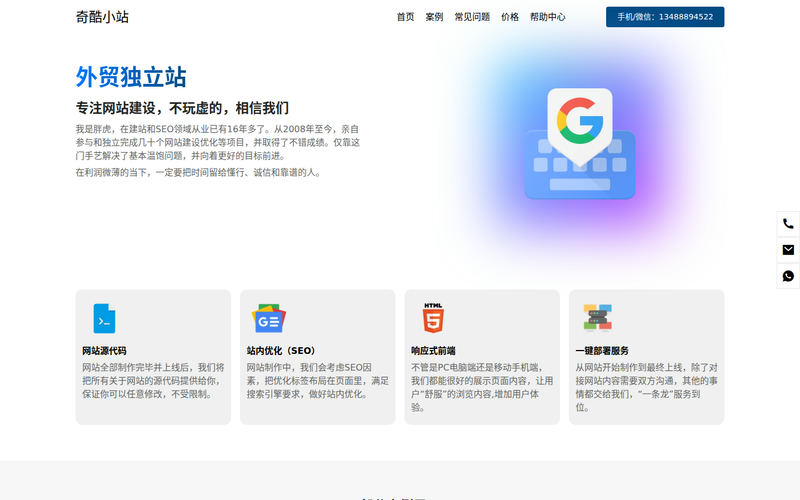The image size is (800, 500).
Task: Click the floating phone call icon
Action: point(788,223)
